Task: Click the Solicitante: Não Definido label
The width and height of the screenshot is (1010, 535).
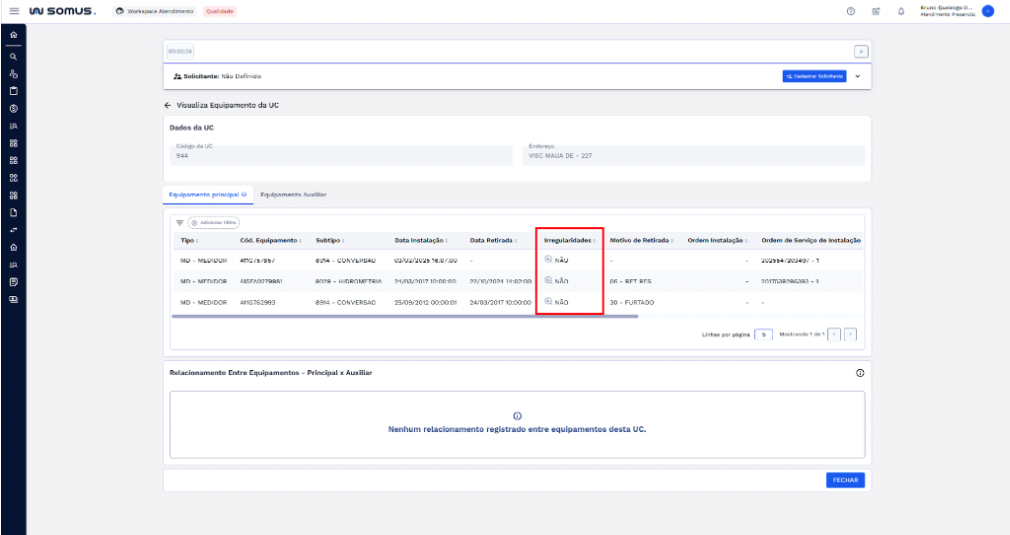Action: point(218,77)
